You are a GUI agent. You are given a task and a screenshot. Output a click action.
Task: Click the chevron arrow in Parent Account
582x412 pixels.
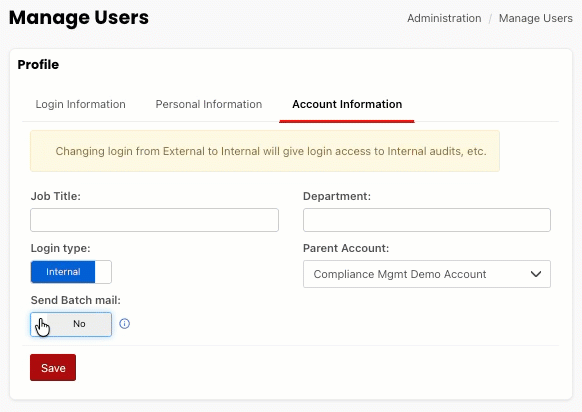tap(536, 274)
